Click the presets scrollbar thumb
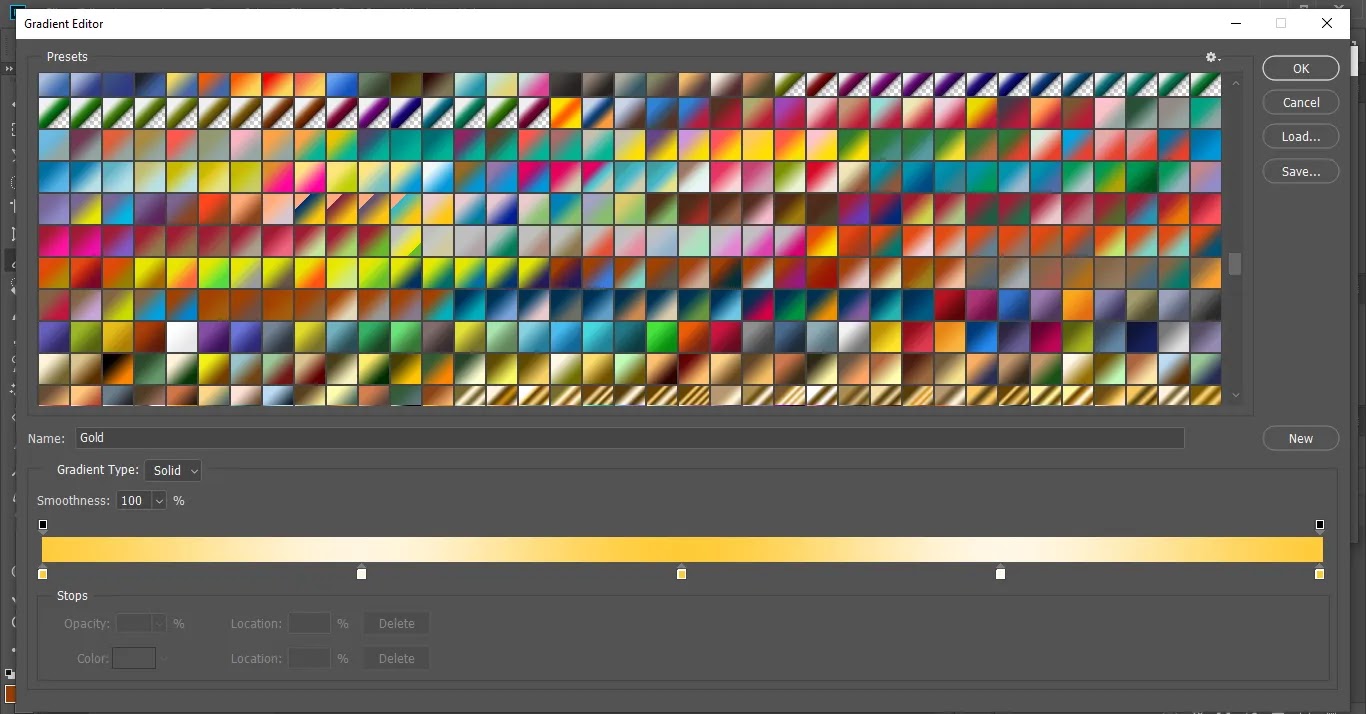1366x714 pixels. (1236, 264)
